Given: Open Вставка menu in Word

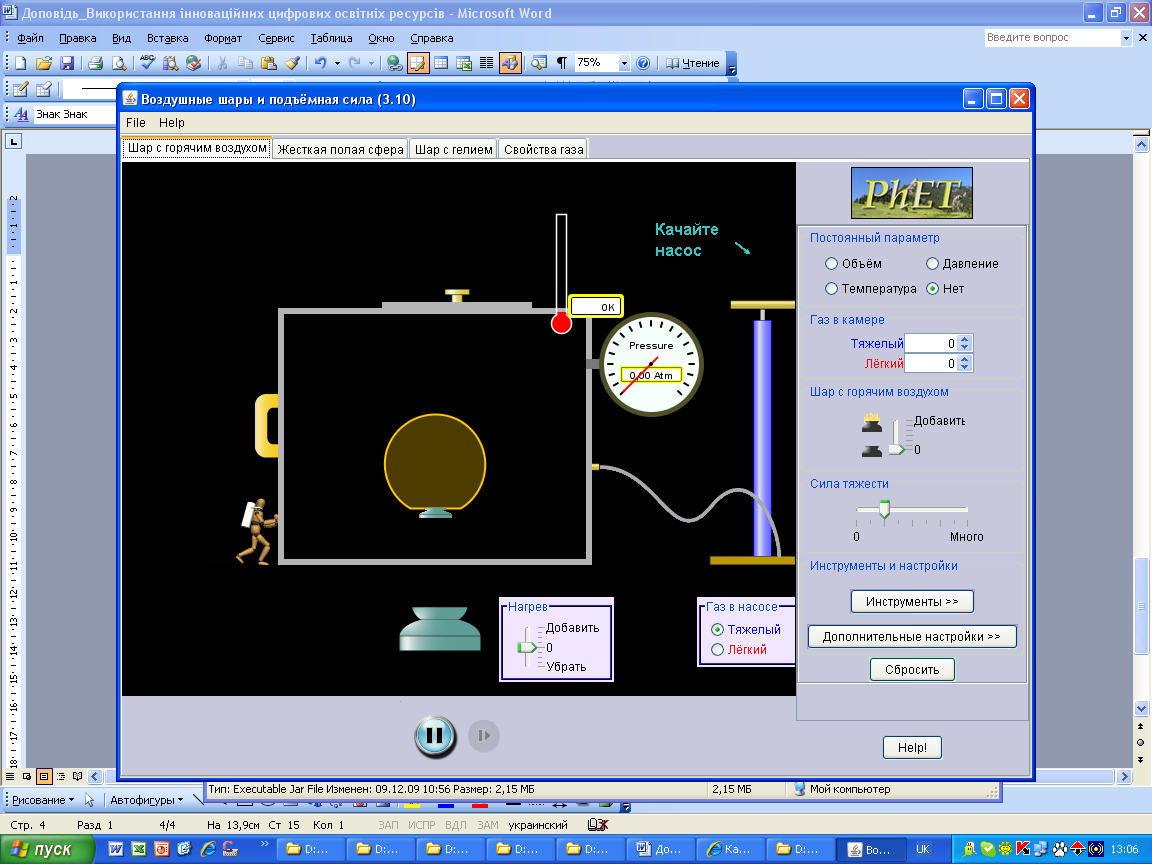Looking at the screenshot, I should tap(168, 38).
